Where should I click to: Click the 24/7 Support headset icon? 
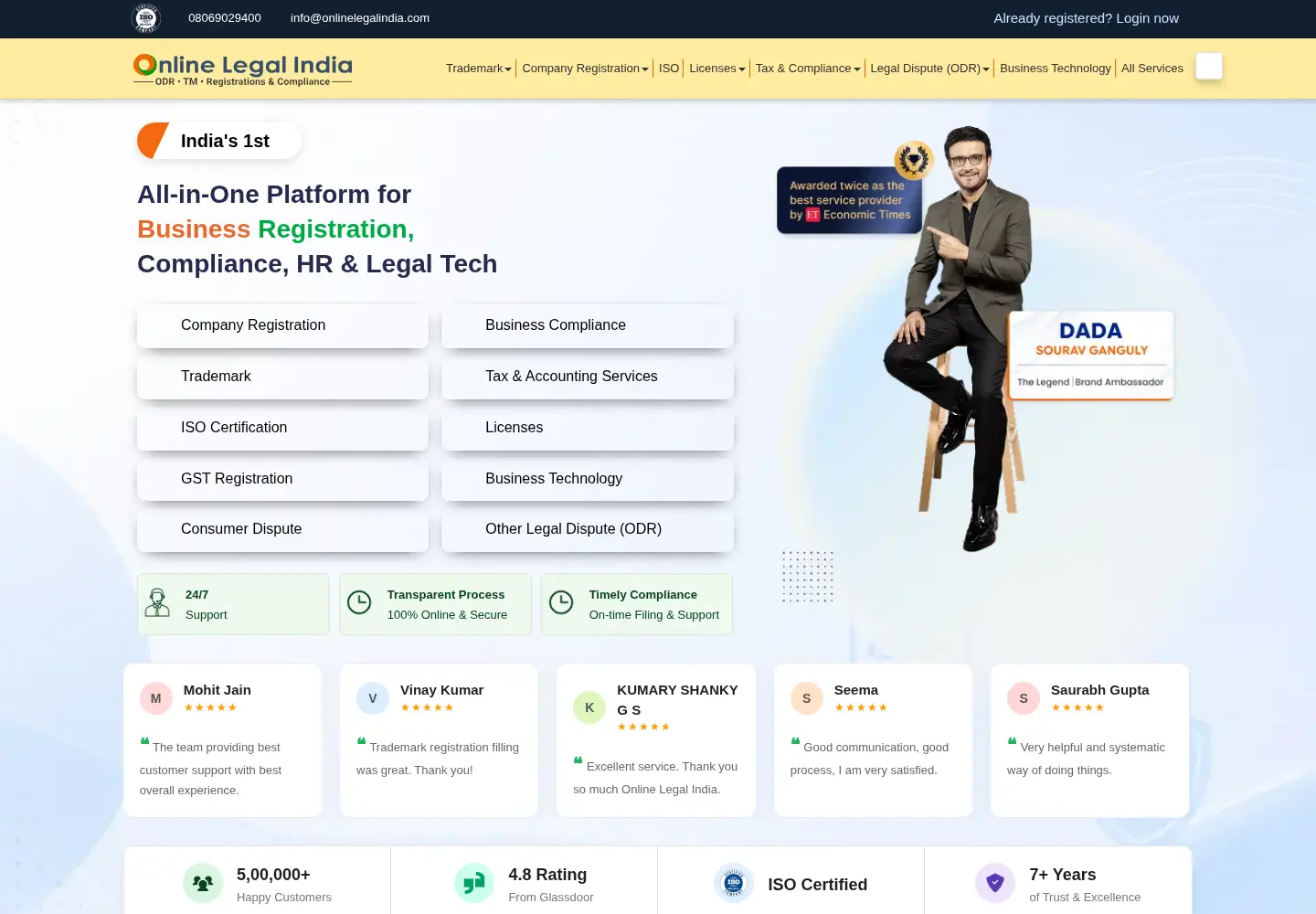point(158,603)
